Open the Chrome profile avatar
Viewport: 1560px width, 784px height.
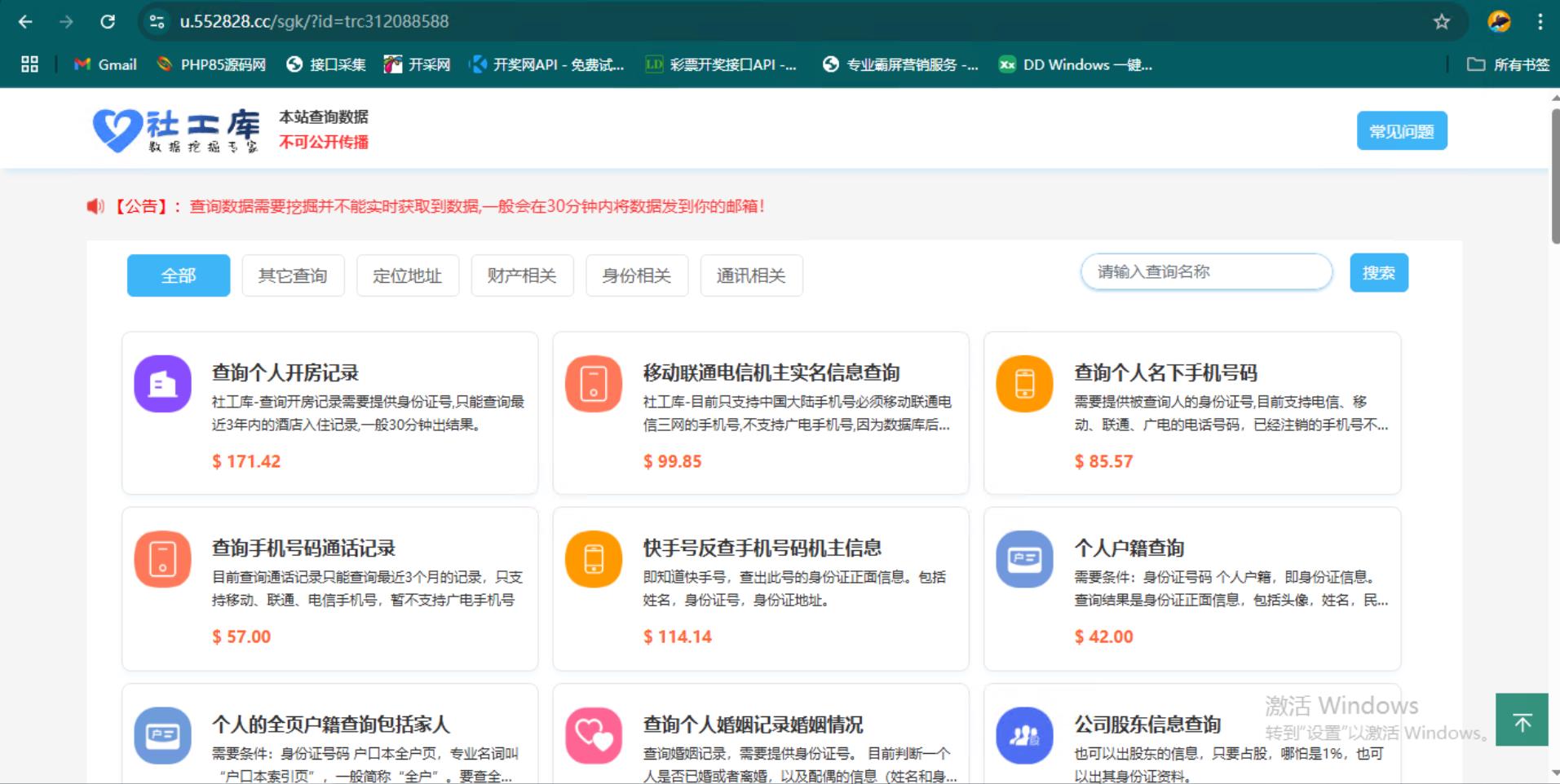(1499, 22)
